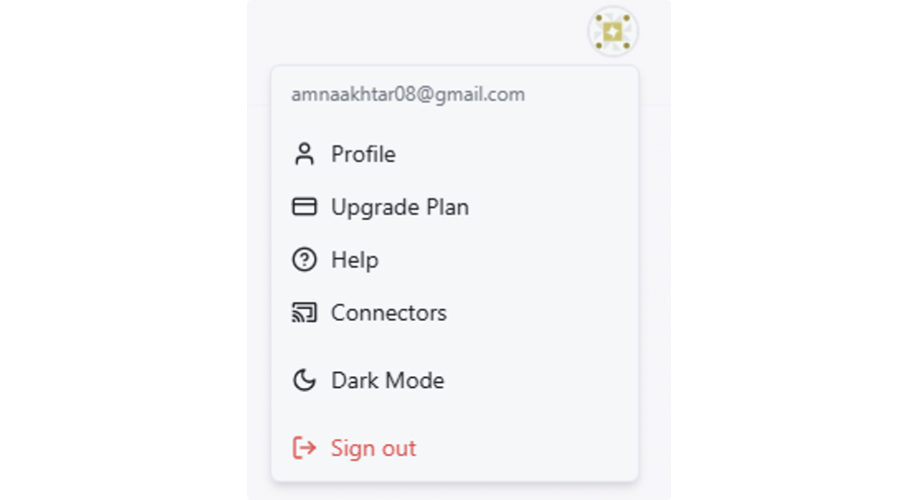Click the red Sign out arrow icon
The height and width of the screenshot is (500, 918).
(304, 448)
